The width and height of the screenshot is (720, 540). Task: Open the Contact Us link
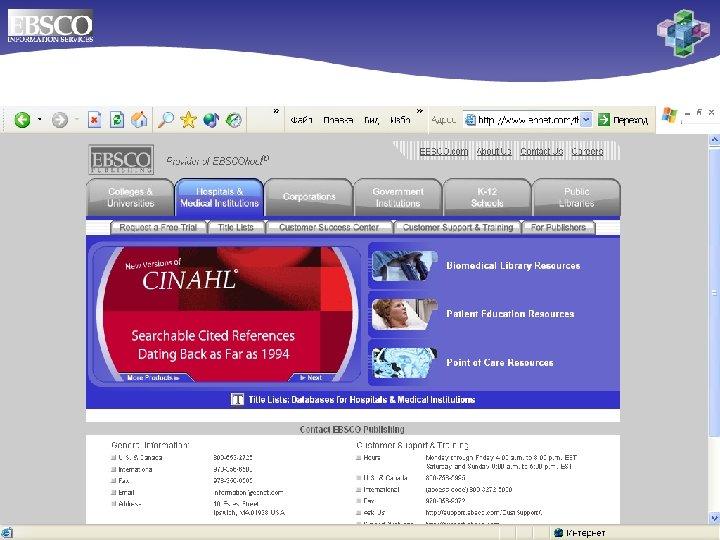[x=541, y=151]
